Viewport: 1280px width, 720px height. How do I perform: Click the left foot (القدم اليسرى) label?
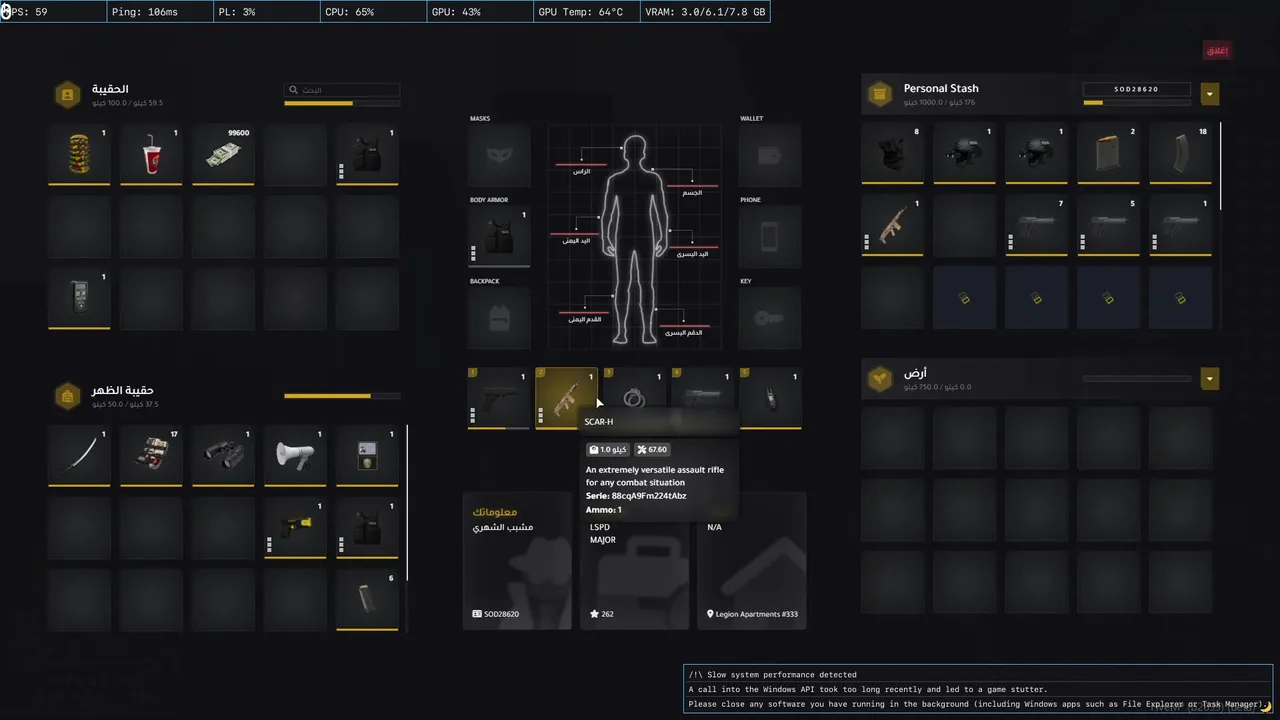[682, 332]
